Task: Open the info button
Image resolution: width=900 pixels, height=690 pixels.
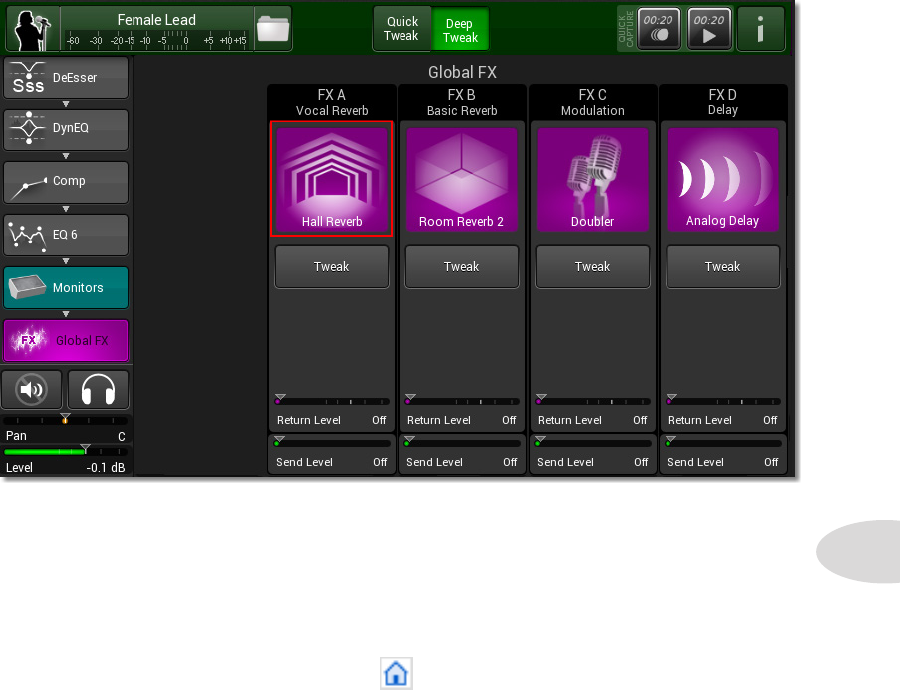Action: (x=761, y=29)
